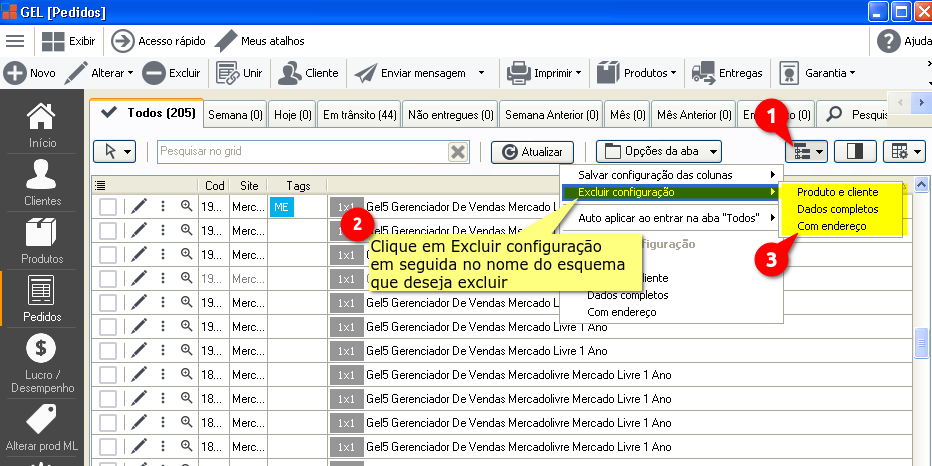Click the Enviar mensagem paper plane
Image resolution: width=932 pixels, height=466 pixels.
click(x=366, y=73)
